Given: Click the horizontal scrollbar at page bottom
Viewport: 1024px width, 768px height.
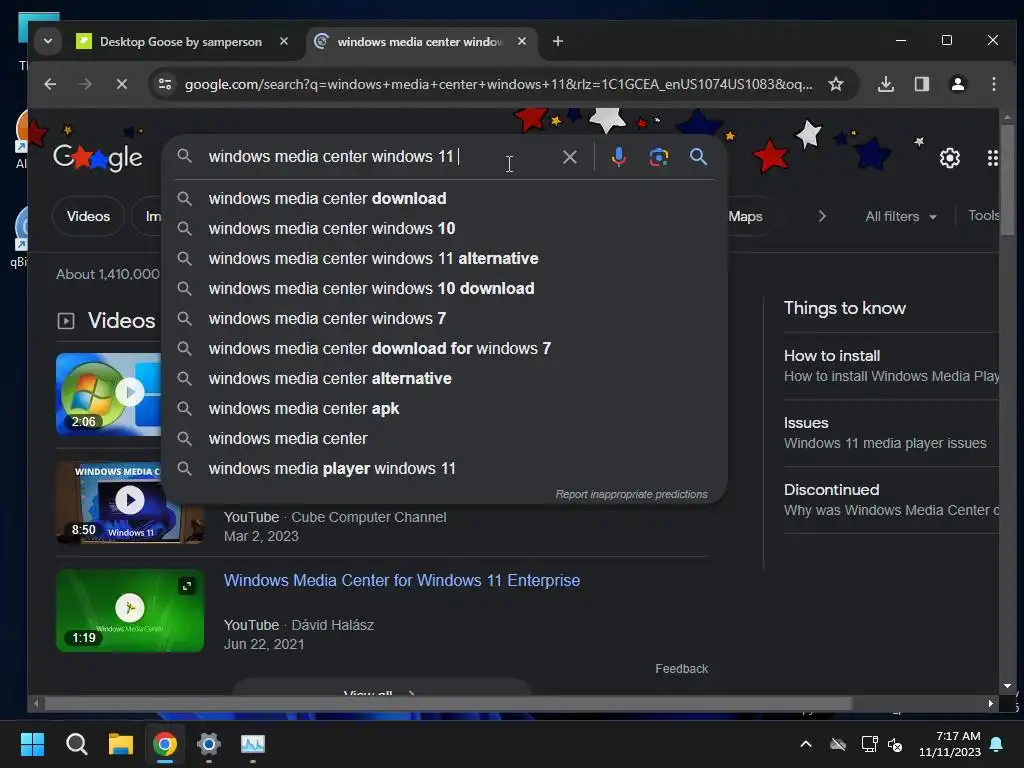Looking at the screenshot, I should tap(448, 703).
